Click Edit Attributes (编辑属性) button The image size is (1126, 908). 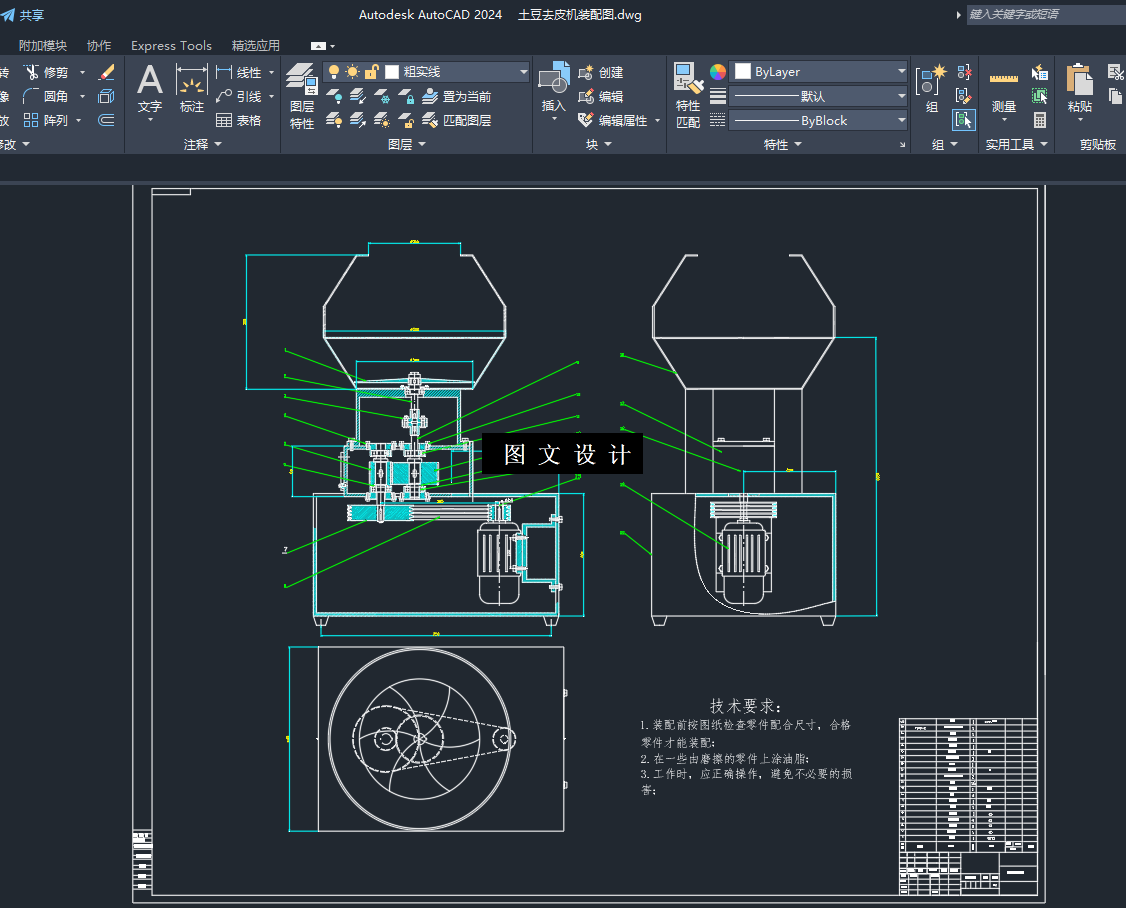(613, 120)
